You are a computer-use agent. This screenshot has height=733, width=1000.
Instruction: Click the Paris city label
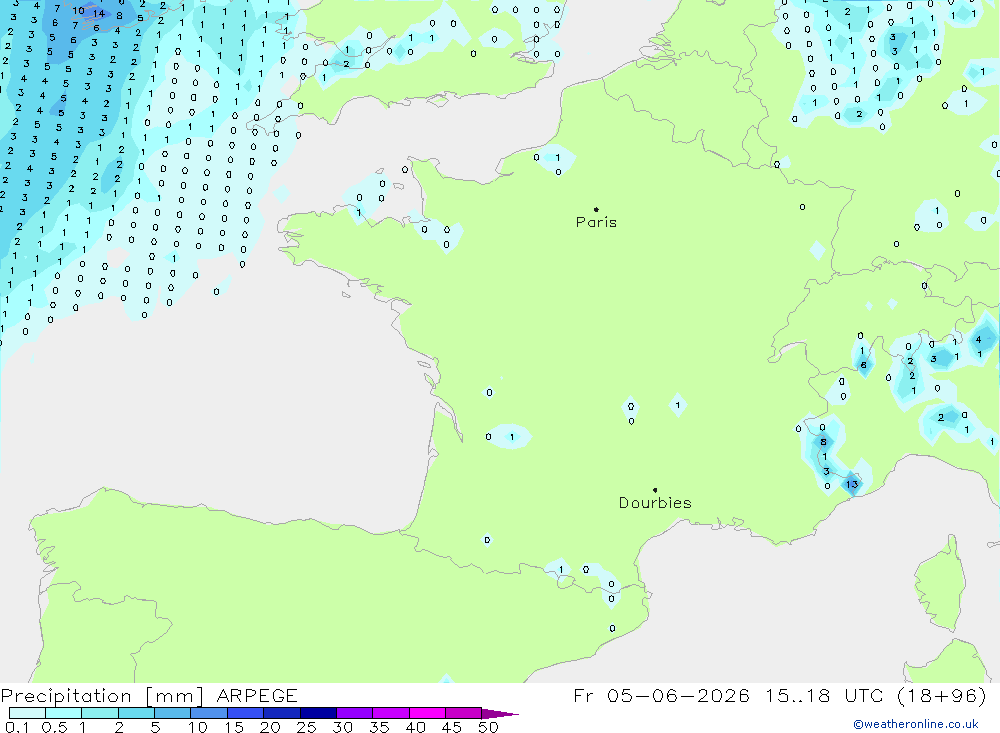(596, 222)
